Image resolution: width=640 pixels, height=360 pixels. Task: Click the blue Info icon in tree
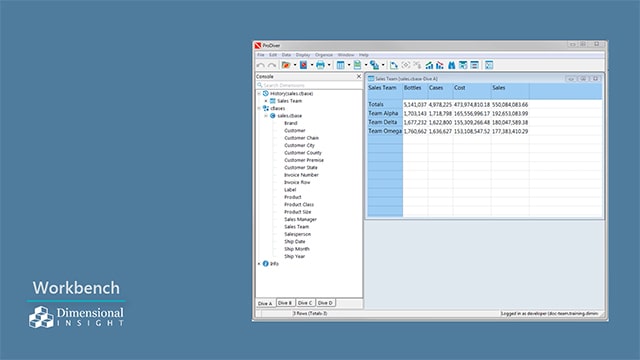tap(266, 264)
